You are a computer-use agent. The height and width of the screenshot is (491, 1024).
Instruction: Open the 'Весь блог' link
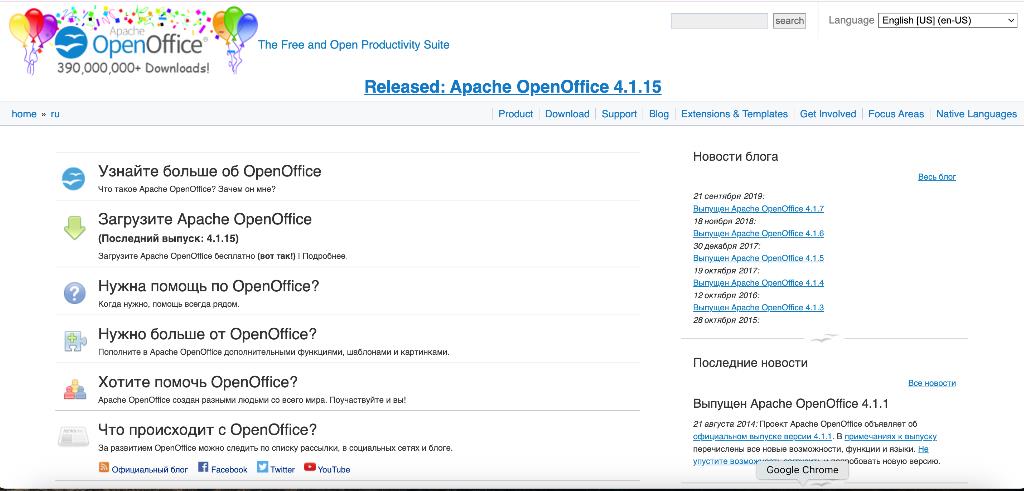936,177
